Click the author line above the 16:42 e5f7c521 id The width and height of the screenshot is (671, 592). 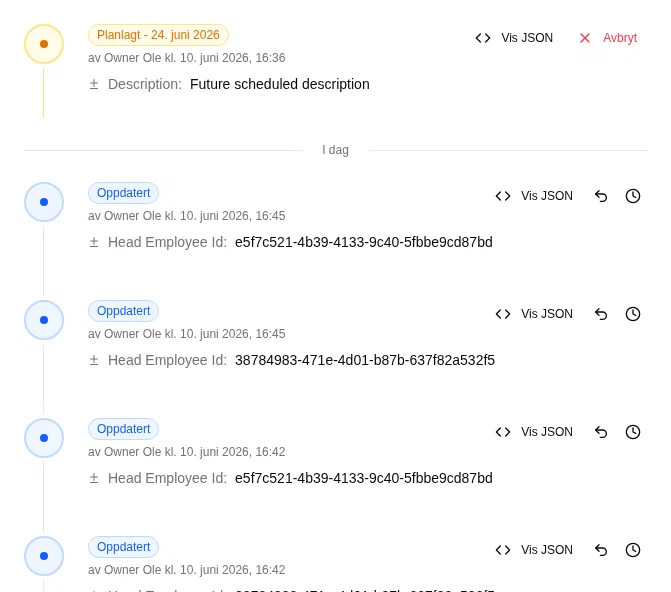coord(187,452)
